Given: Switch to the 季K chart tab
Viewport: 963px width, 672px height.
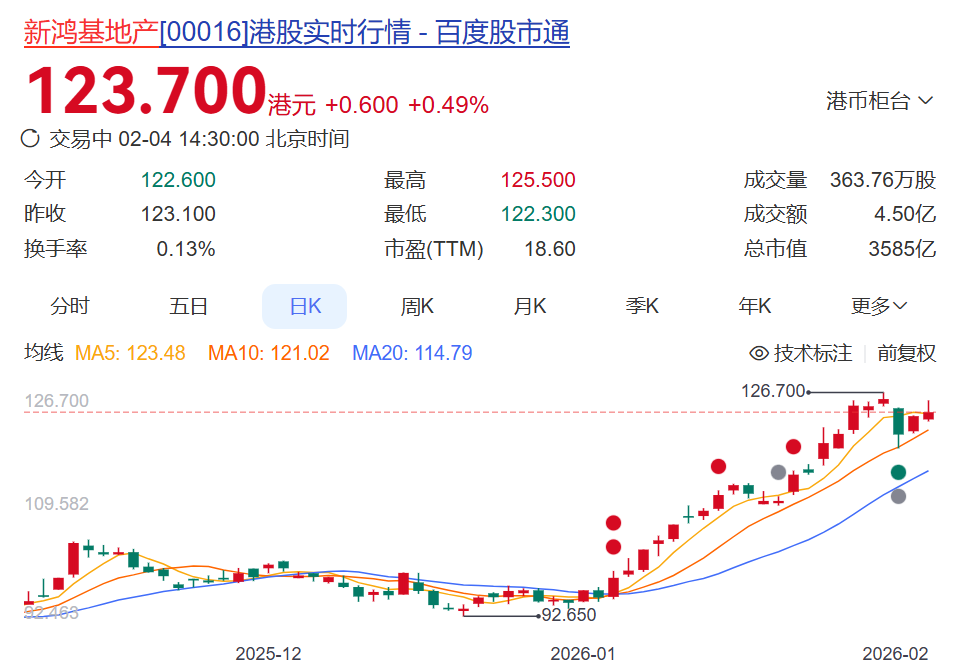Looking at the screenshot, I should 642,306.
